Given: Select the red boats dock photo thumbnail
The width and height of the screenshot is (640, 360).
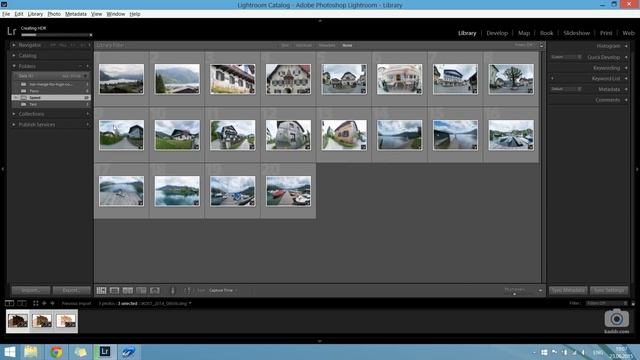Looking at the screenshot, I should click(288, 191).
